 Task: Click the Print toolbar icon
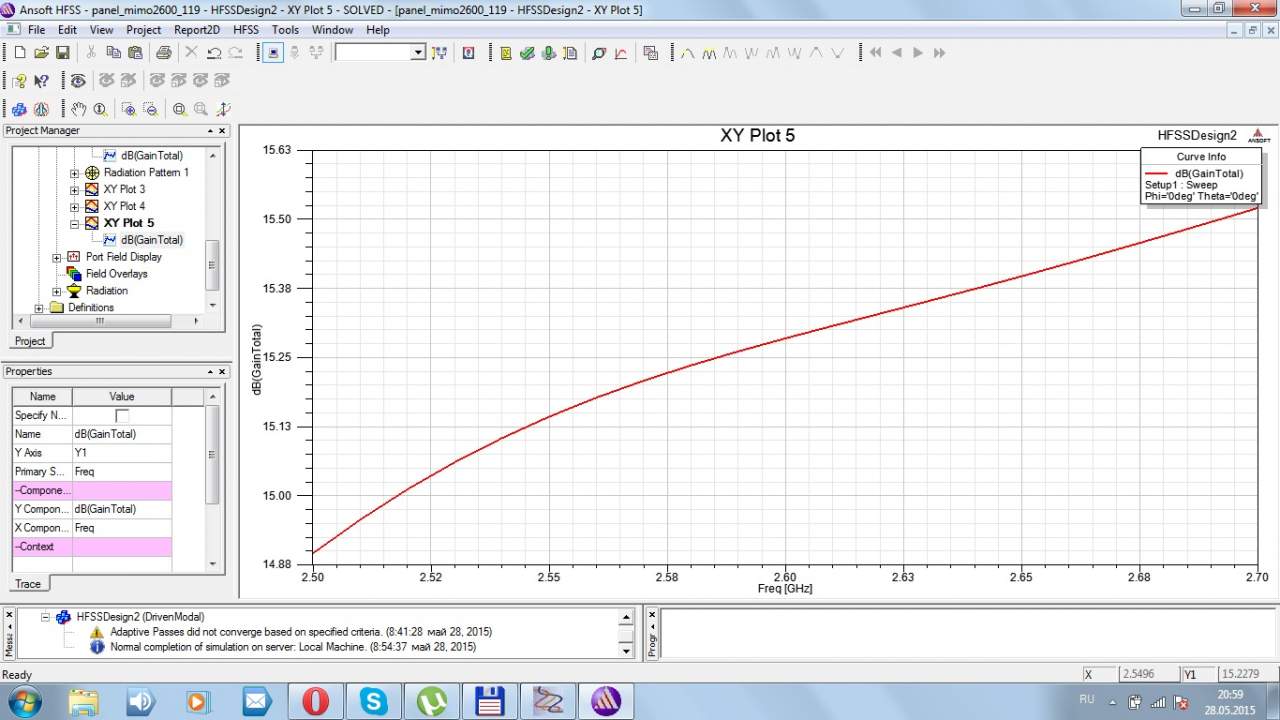coord(164,52)
